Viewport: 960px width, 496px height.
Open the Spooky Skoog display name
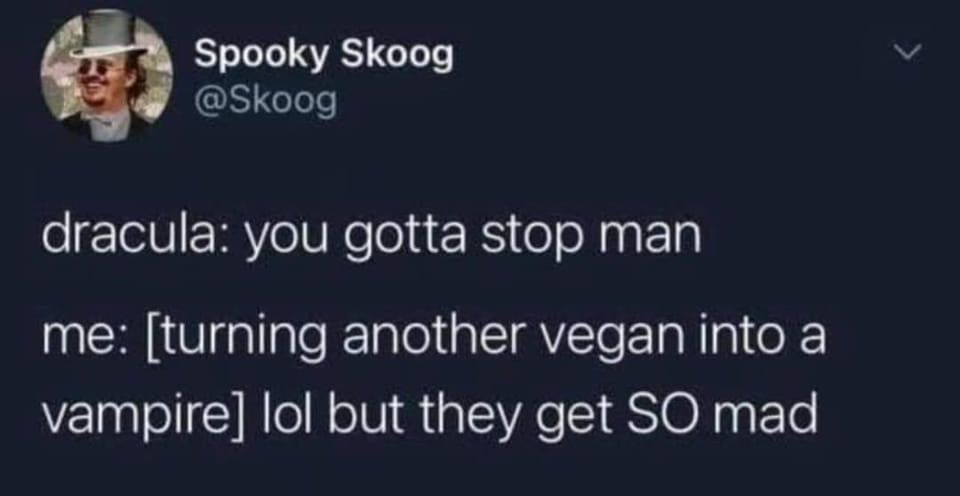click(324, 57)
